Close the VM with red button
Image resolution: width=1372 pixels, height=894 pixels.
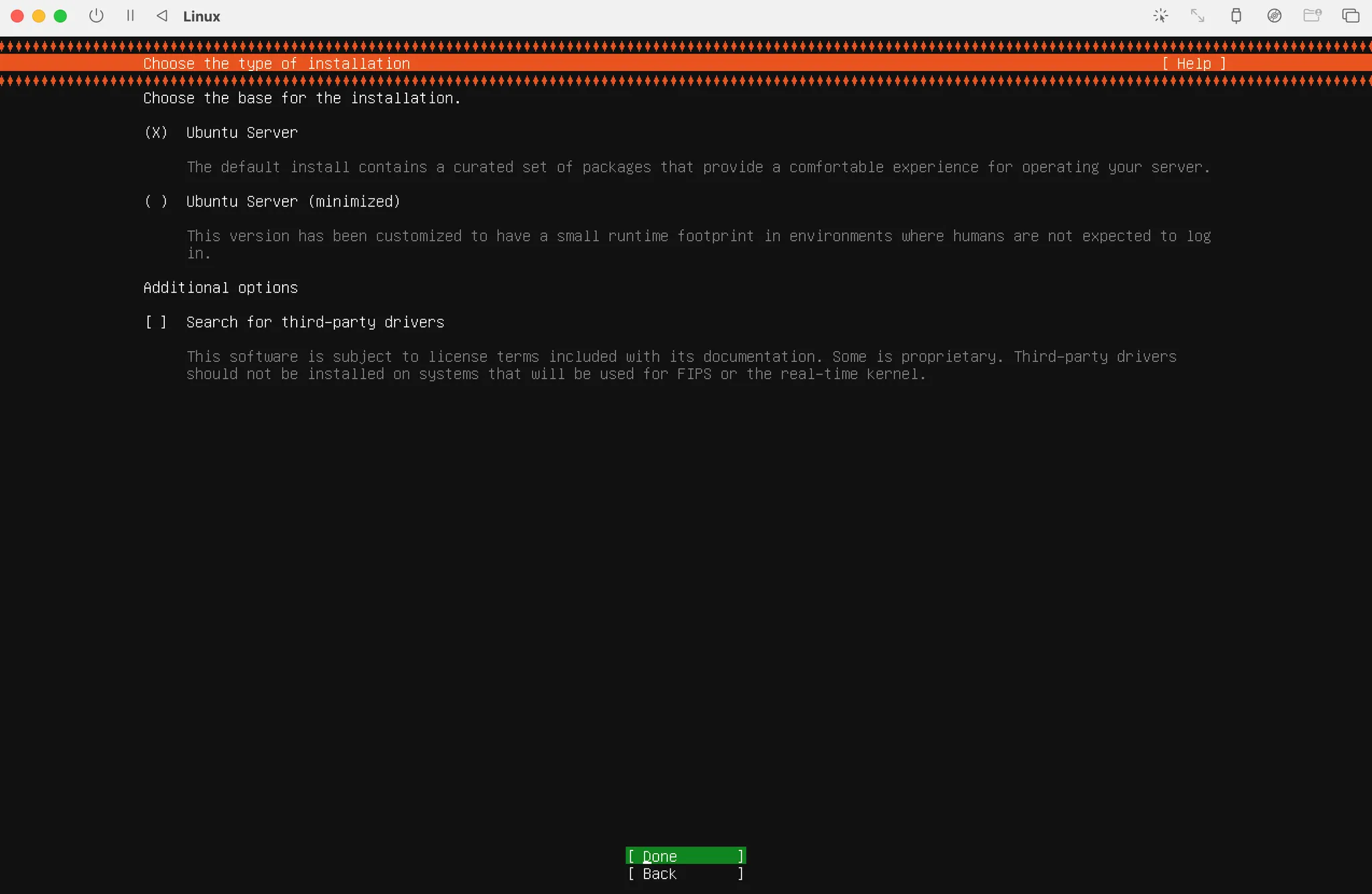coord(17,16)
